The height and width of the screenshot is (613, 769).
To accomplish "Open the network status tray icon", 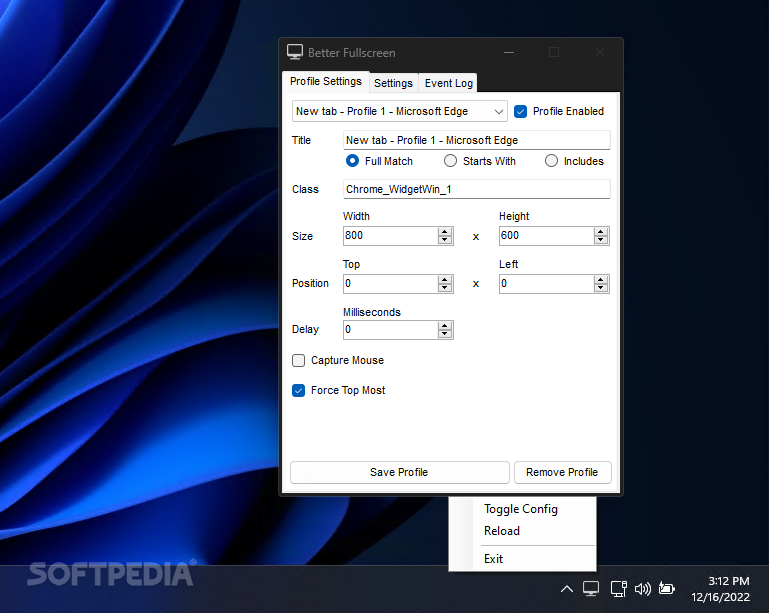I will (x=618, y=588).
